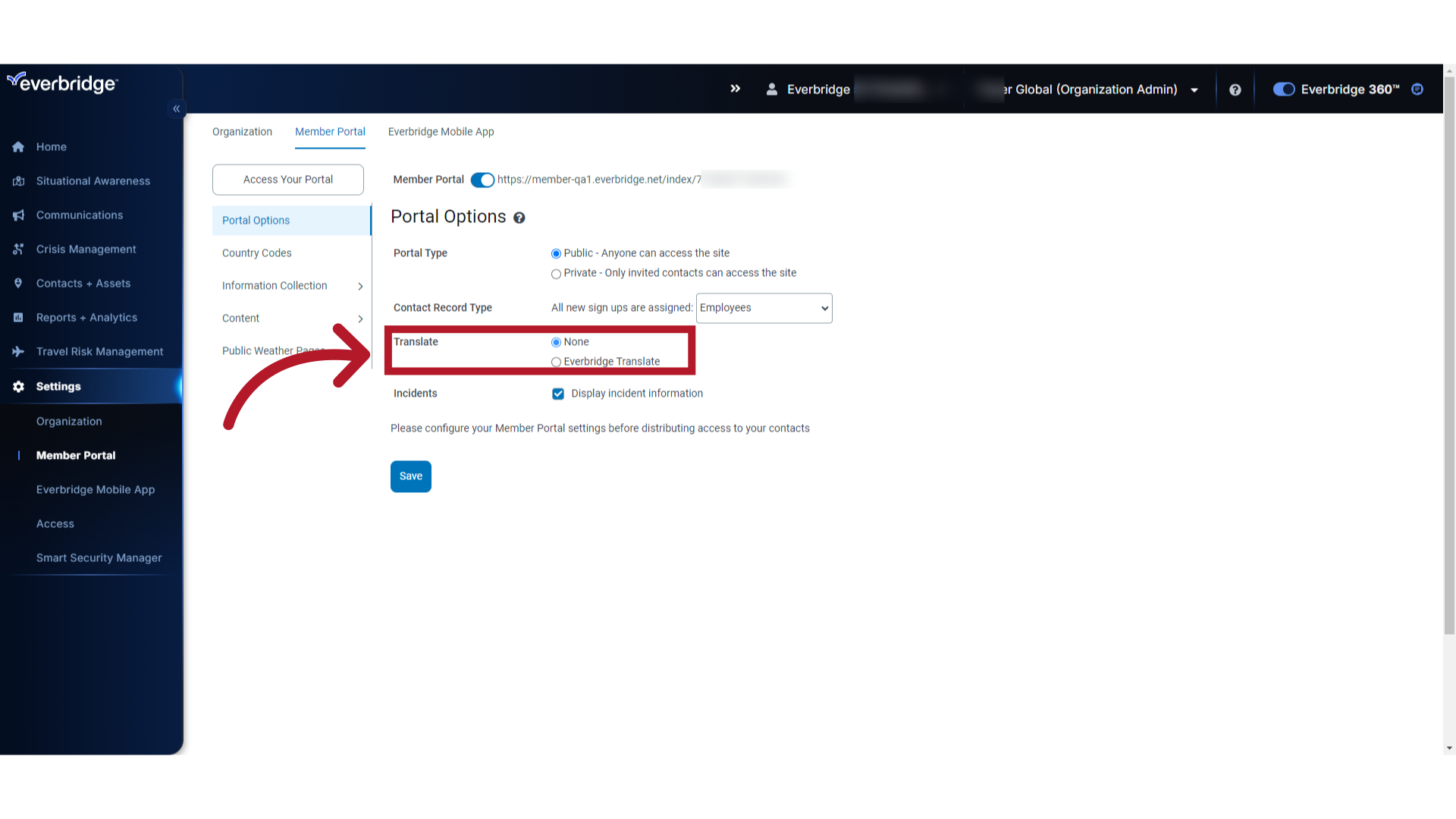Click the Access Your Portal button

288,179
